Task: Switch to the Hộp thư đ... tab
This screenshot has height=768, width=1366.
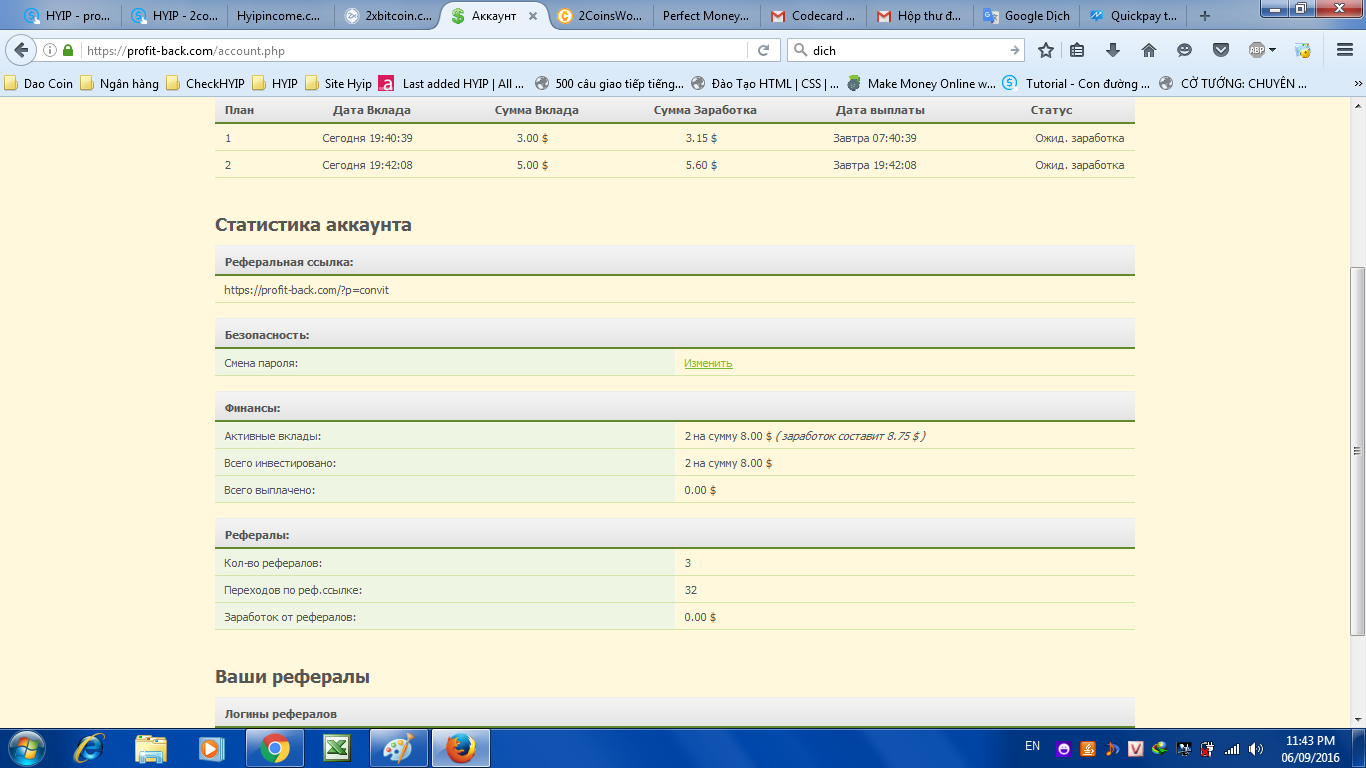Action: [x=920, y=16]
